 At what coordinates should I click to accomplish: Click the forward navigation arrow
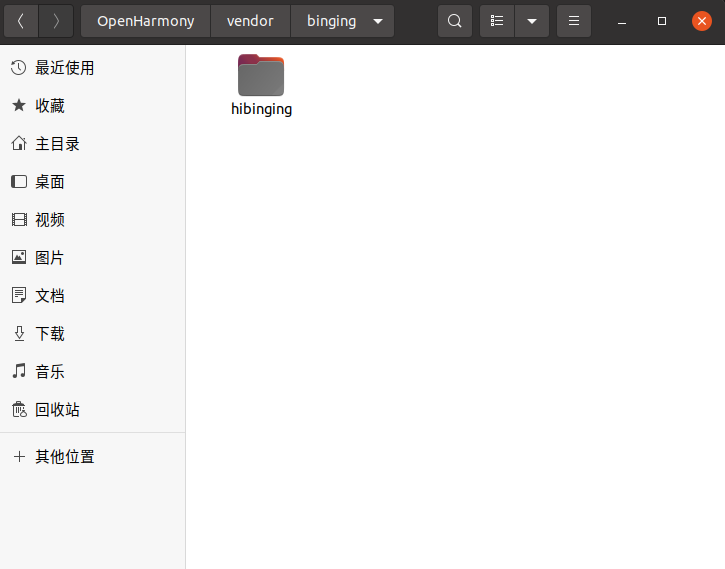56,21
